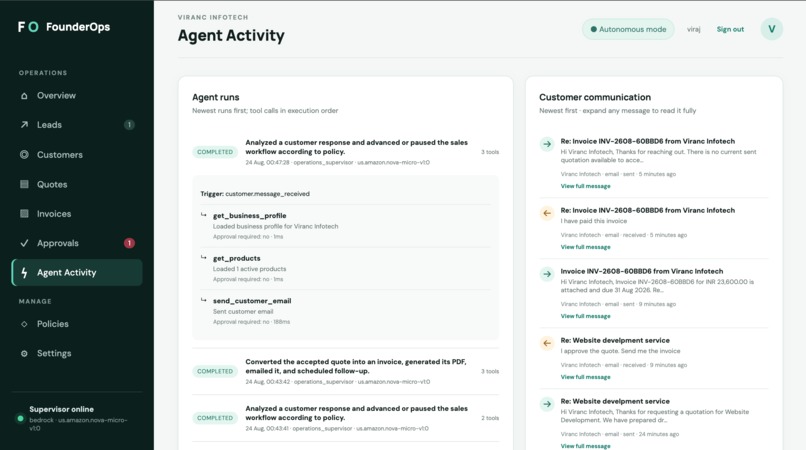Screen dimensions: 806x450
Task: Click the user avatar V circle
Action: tap(772, 29)
